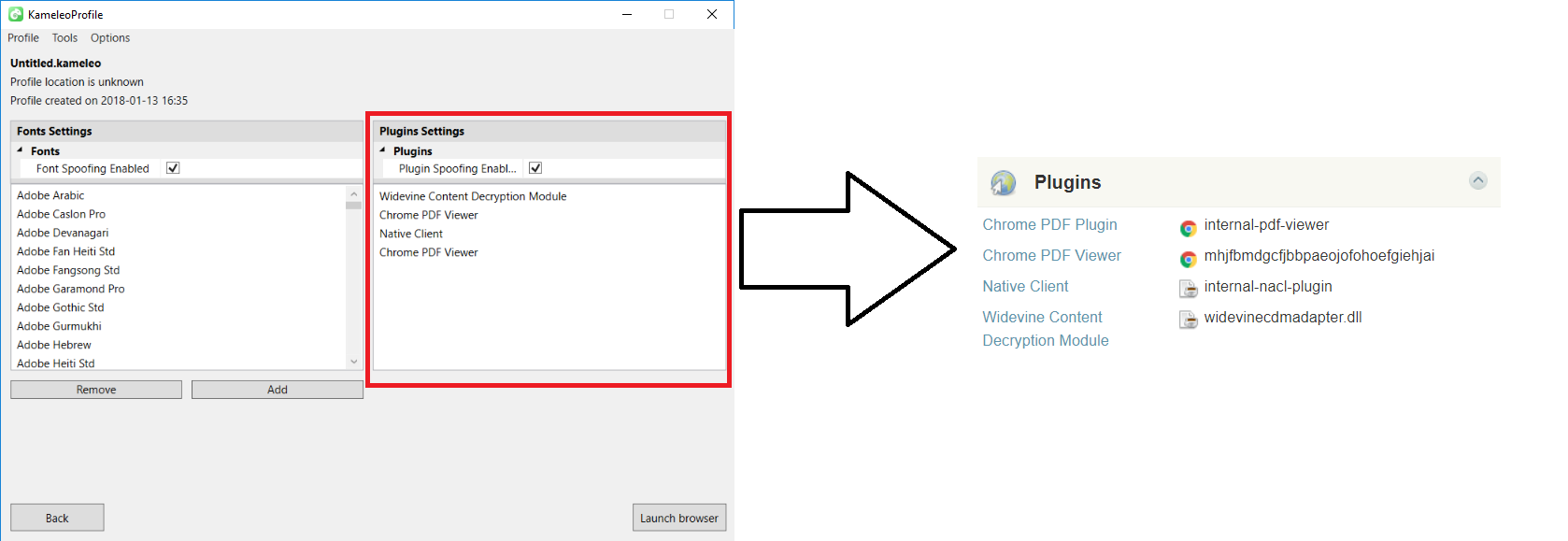Click the Fonts Settings panel header
The width and height of the screenshot is (1568, 541).
pos(187,131)
